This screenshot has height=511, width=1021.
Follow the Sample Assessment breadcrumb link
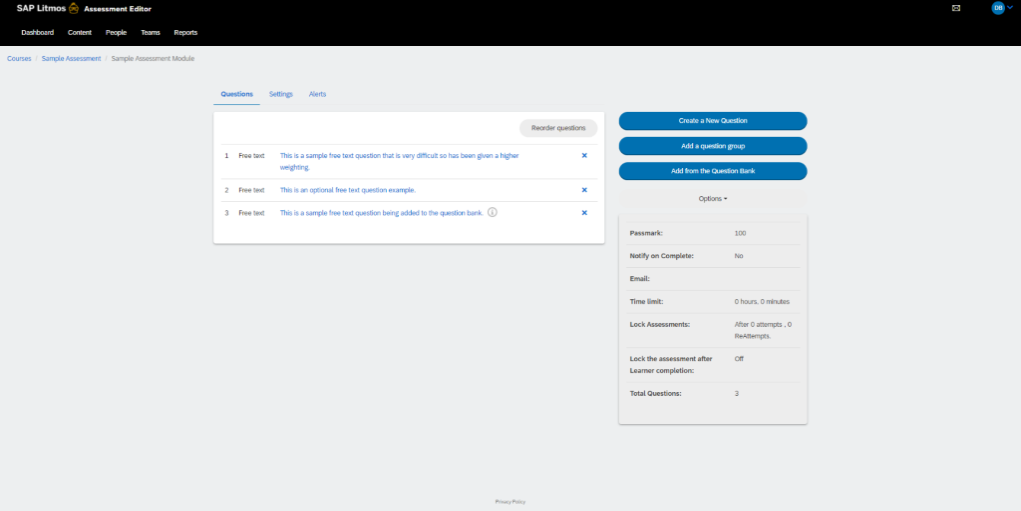72,59
